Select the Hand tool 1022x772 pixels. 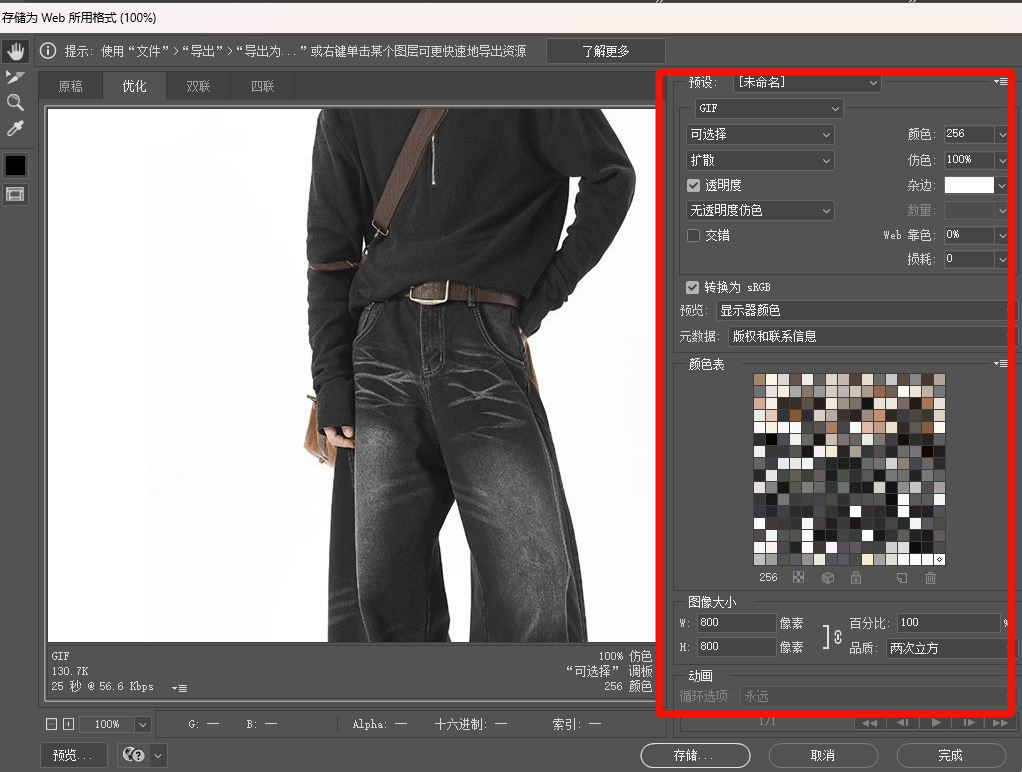15,51
